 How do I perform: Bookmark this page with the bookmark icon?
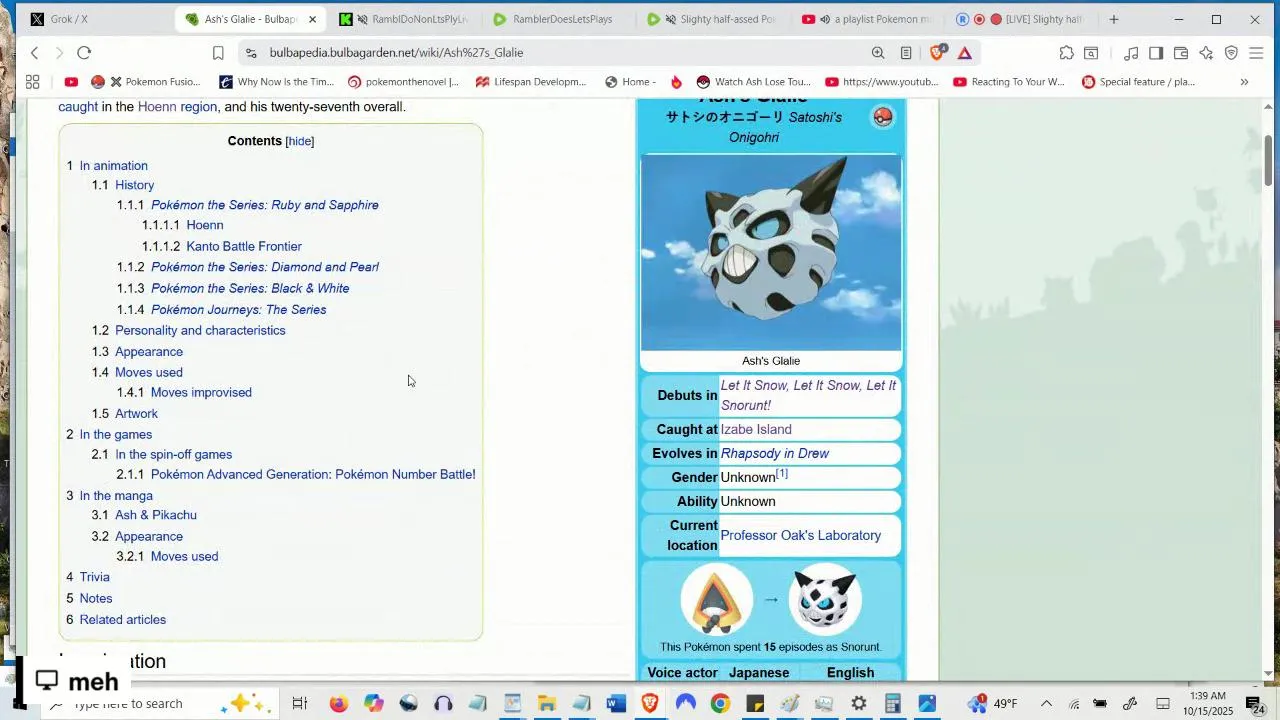218,53
